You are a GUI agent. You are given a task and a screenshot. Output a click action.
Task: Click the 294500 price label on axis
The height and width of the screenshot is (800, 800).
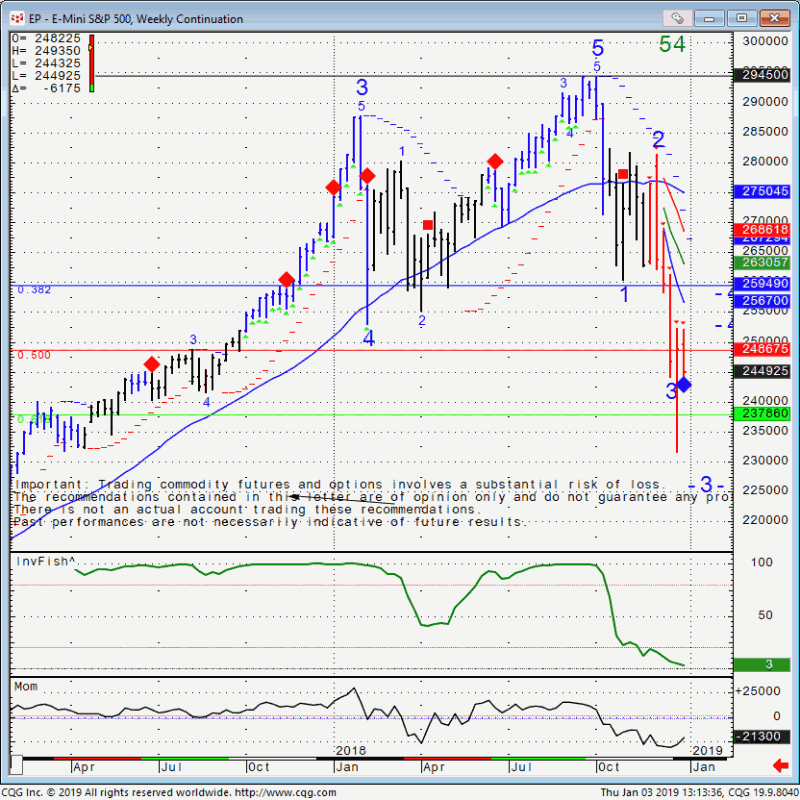click(x=762, y=75)
